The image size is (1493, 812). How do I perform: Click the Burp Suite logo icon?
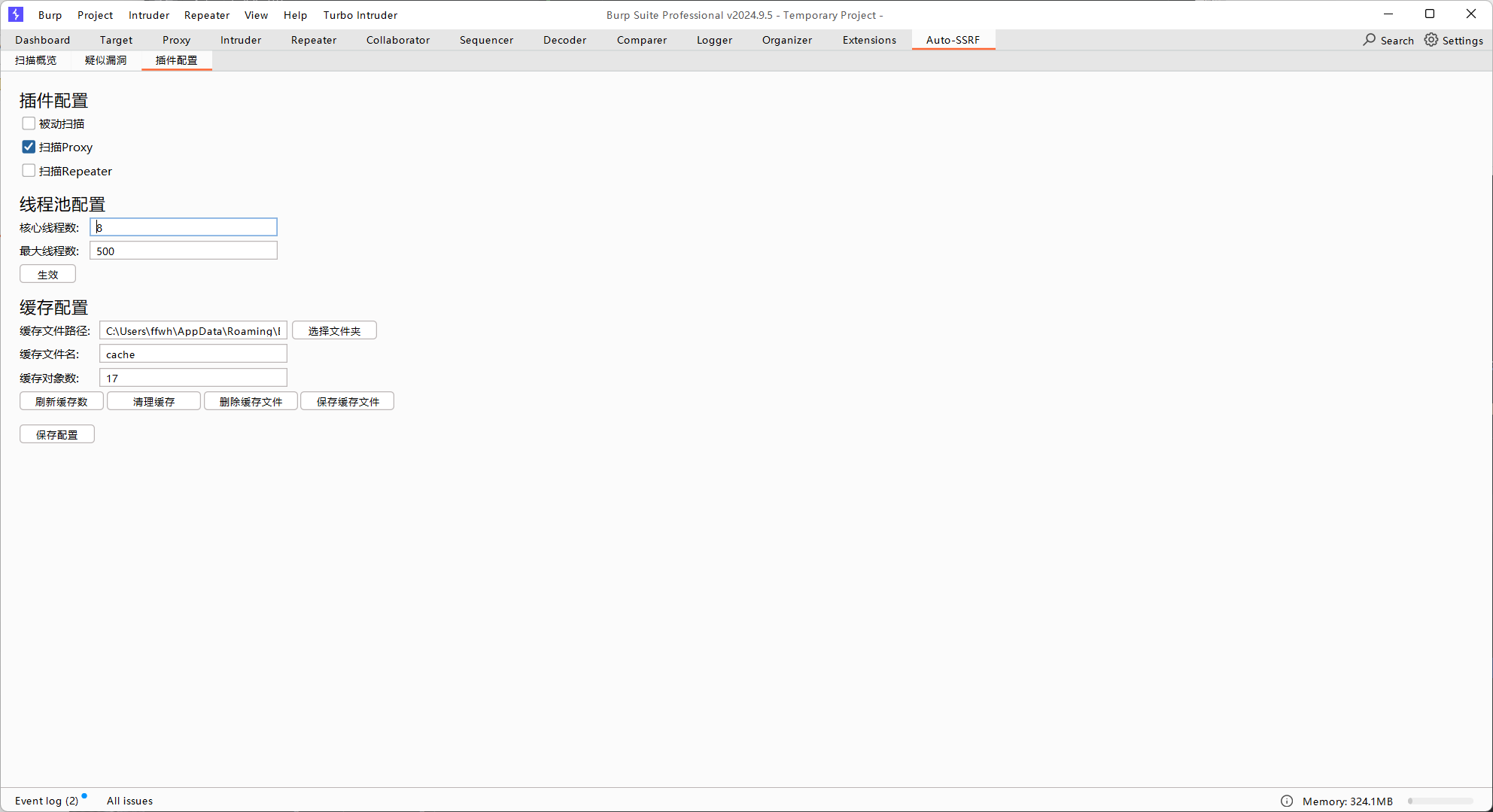[x=16, y=14]
